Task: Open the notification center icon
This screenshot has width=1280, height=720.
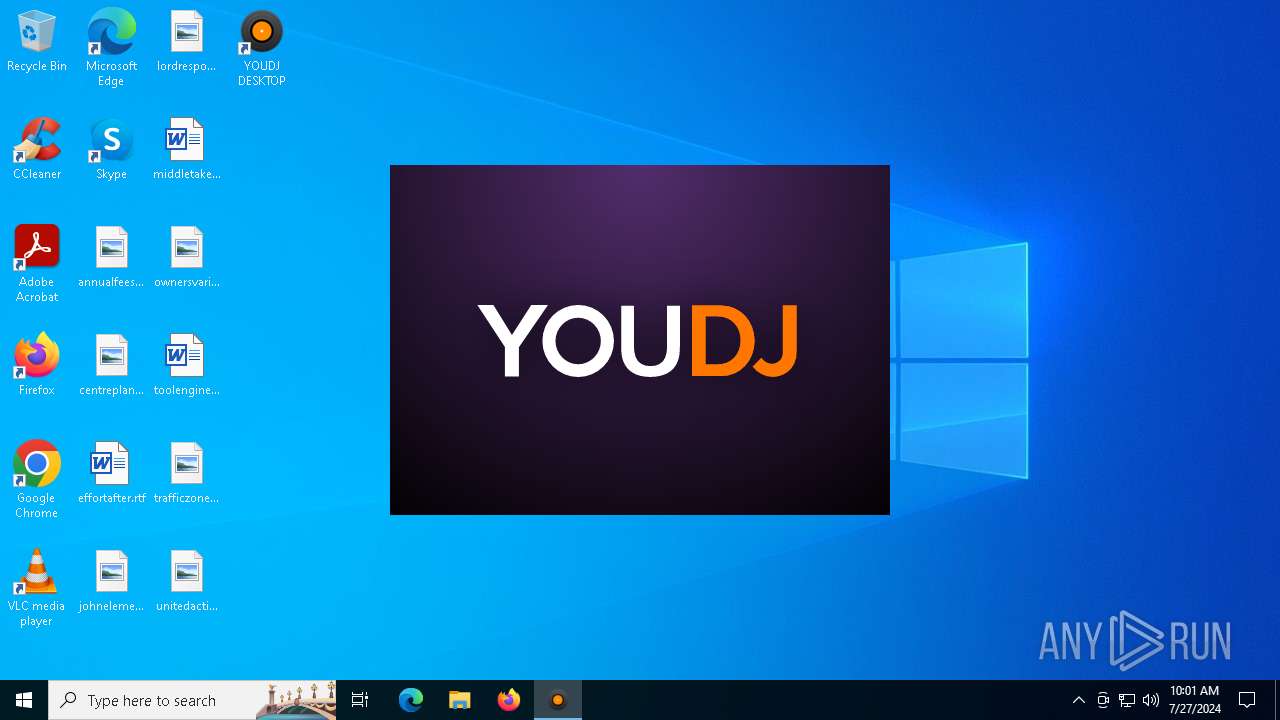Action: tap(1248, 700)
